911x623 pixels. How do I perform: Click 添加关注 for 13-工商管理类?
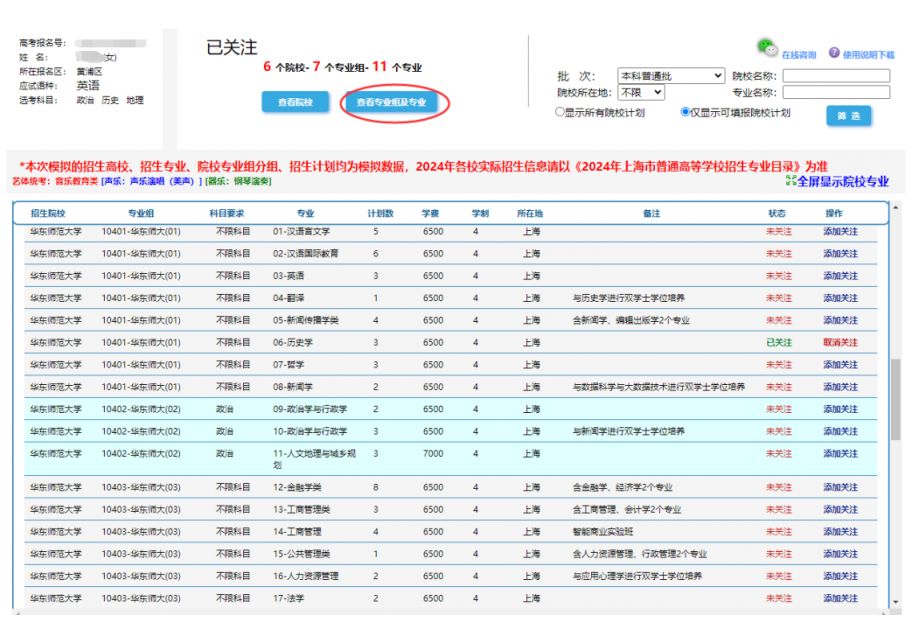(840, 509)
